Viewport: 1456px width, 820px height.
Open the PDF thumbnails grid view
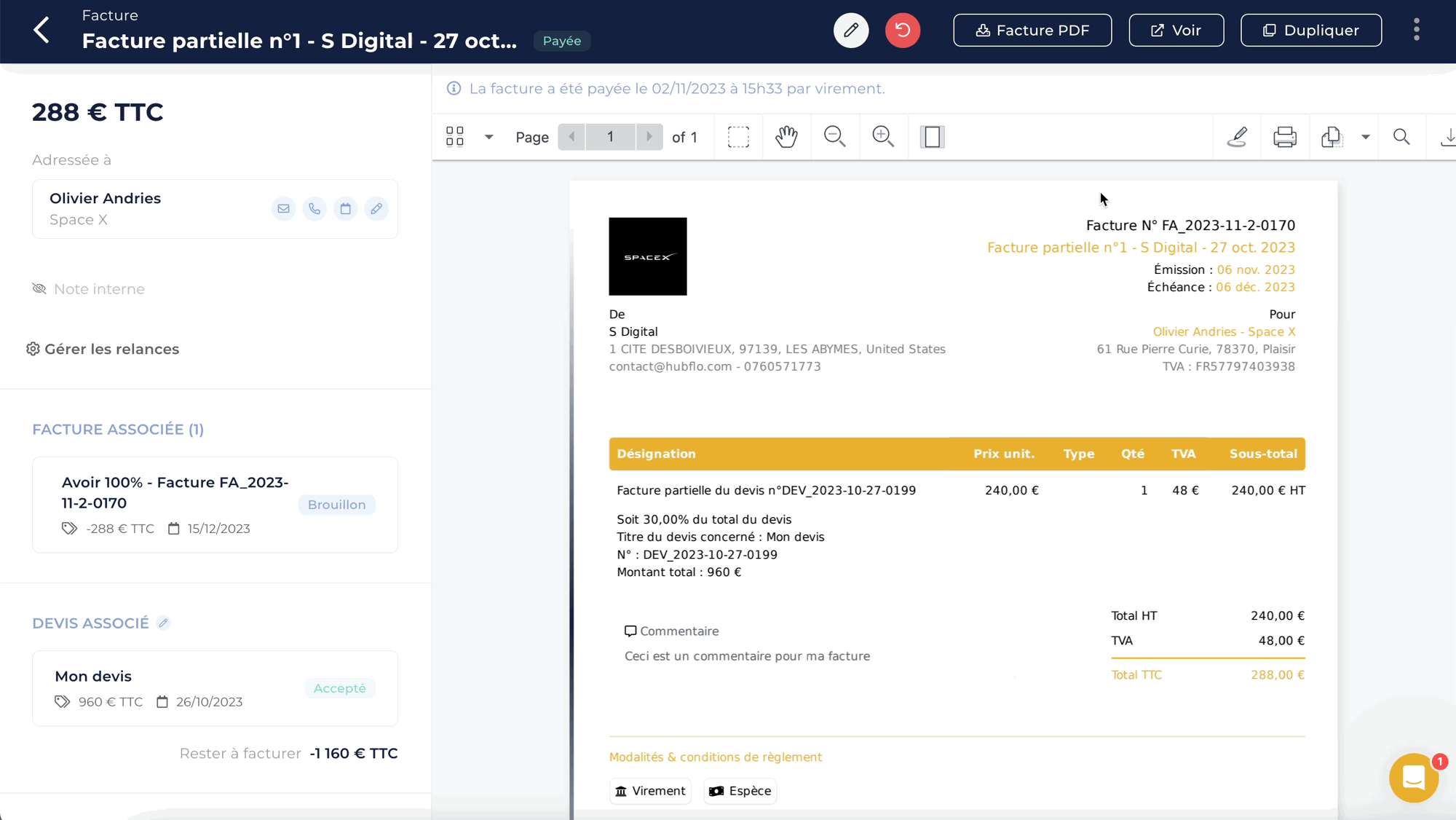(455, 137)
